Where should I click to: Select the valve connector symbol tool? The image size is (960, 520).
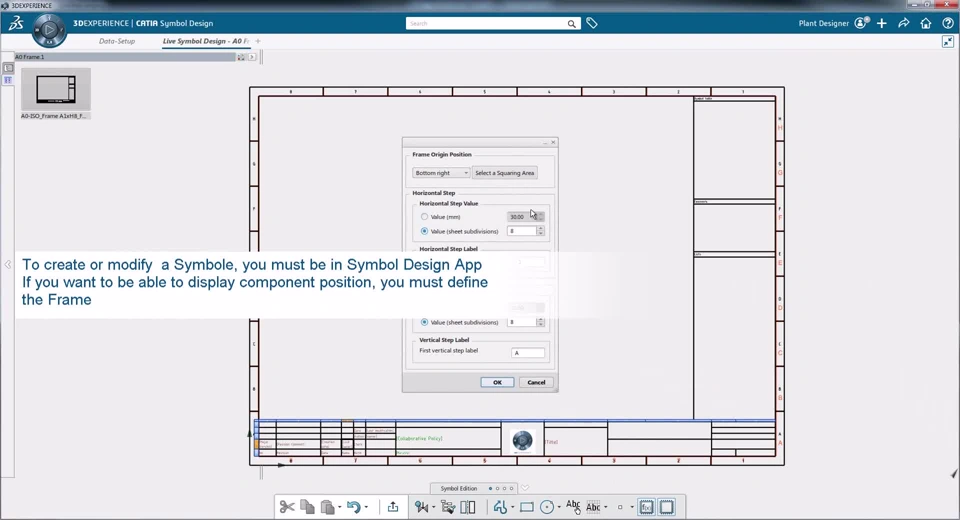[421, 507]
